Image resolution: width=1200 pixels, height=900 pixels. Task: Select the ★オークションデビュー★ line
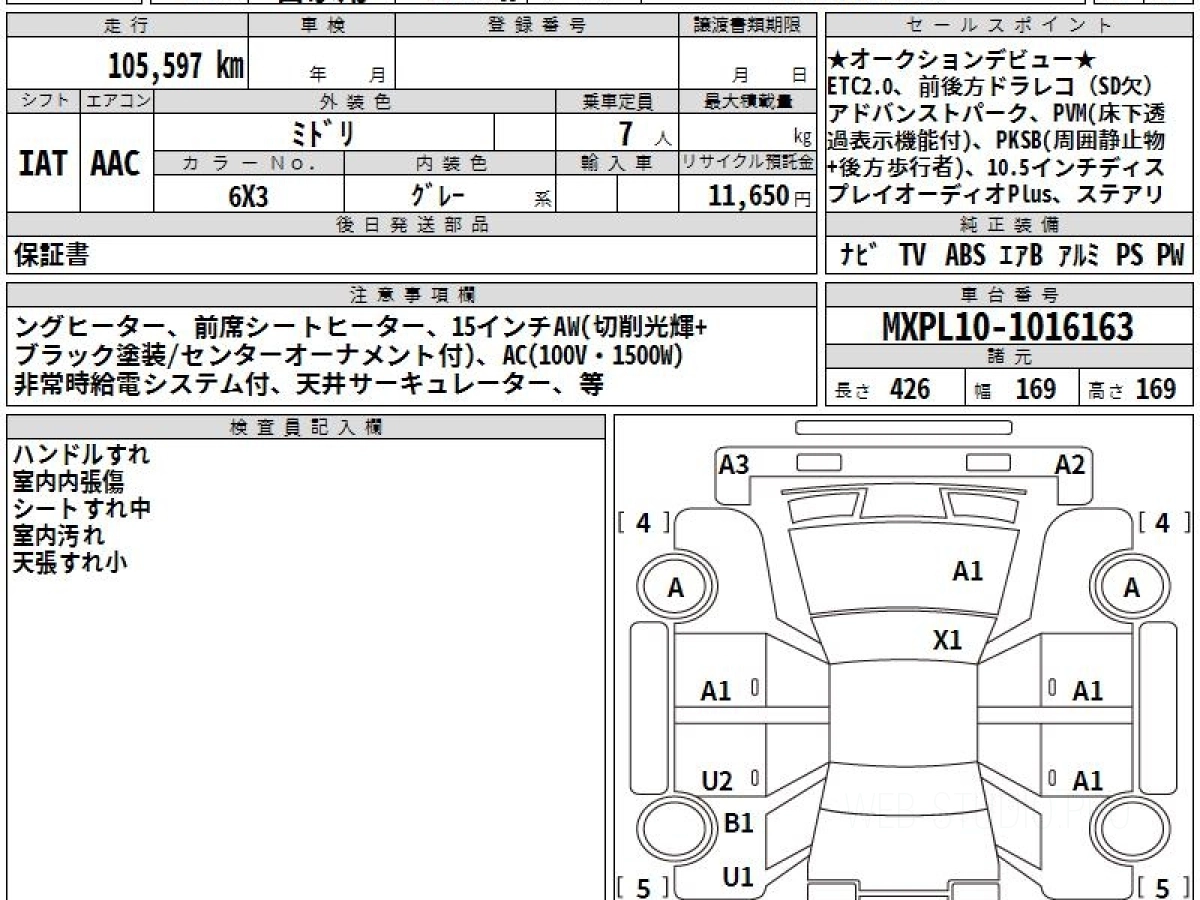[x=962, y=60]
